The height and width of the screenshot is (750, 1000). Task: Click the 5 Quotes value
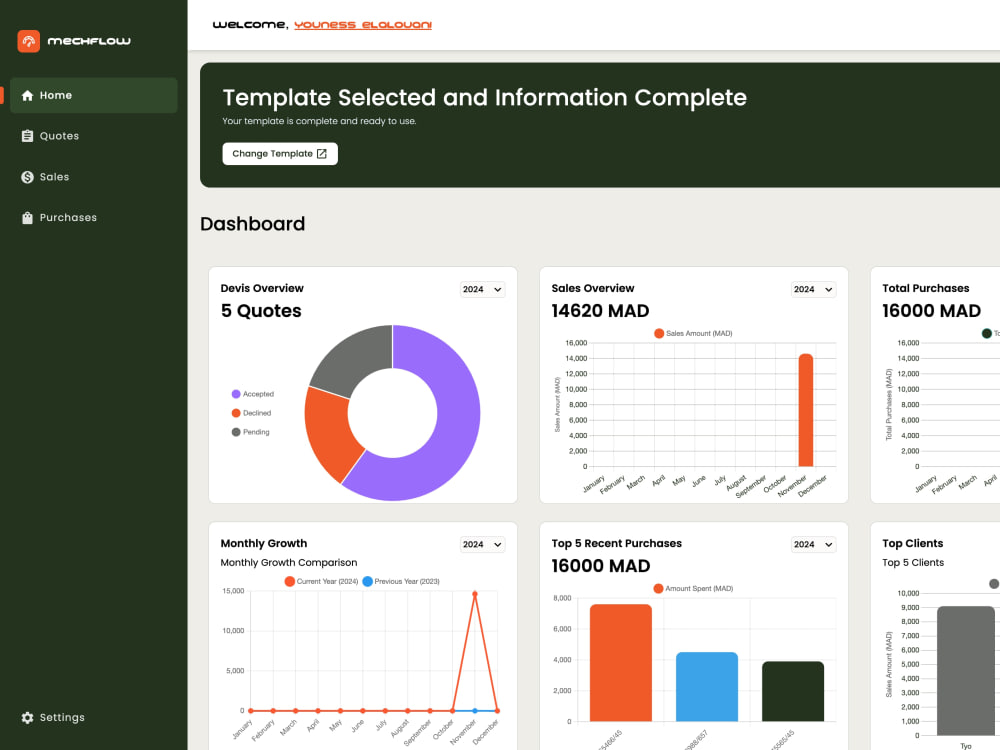click(x=261, y=311)
